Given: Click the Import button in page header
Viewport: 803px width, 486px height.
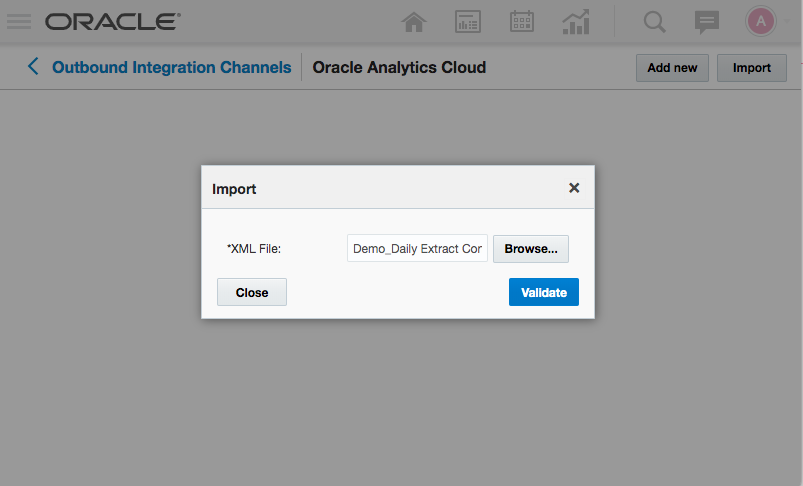Looking at the screenshot, I should [752, 68].
